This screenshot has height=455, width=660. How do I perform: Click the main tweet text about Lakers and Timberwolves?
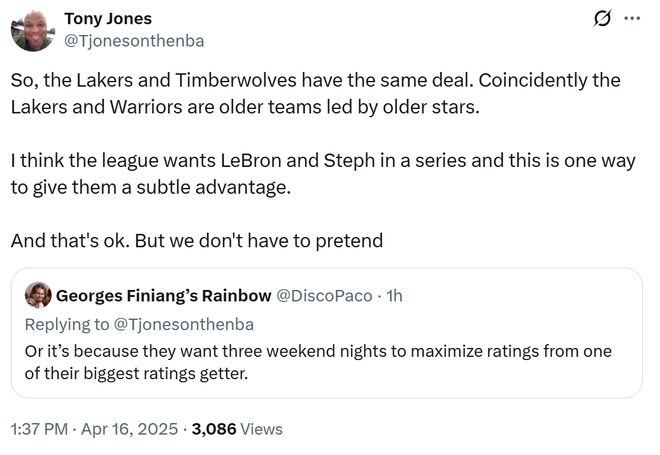click(316, 93)
